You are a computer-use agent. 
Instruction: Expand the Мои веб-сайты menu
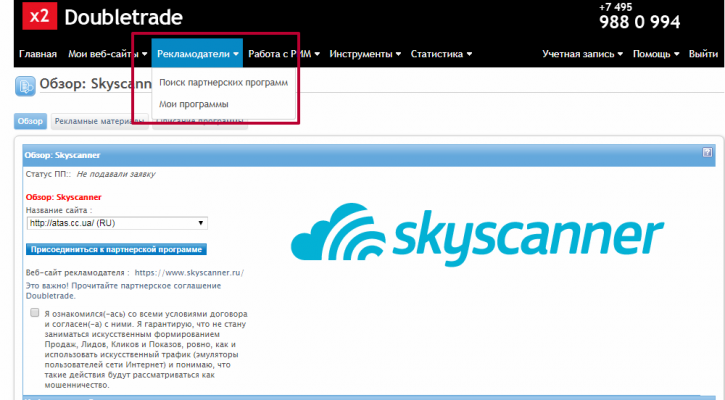[107, 54]
